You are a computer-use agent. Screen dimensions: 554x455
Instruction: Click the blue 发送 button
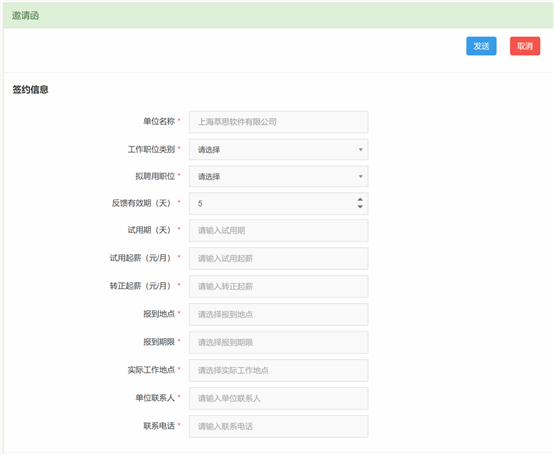coord(481,46)
